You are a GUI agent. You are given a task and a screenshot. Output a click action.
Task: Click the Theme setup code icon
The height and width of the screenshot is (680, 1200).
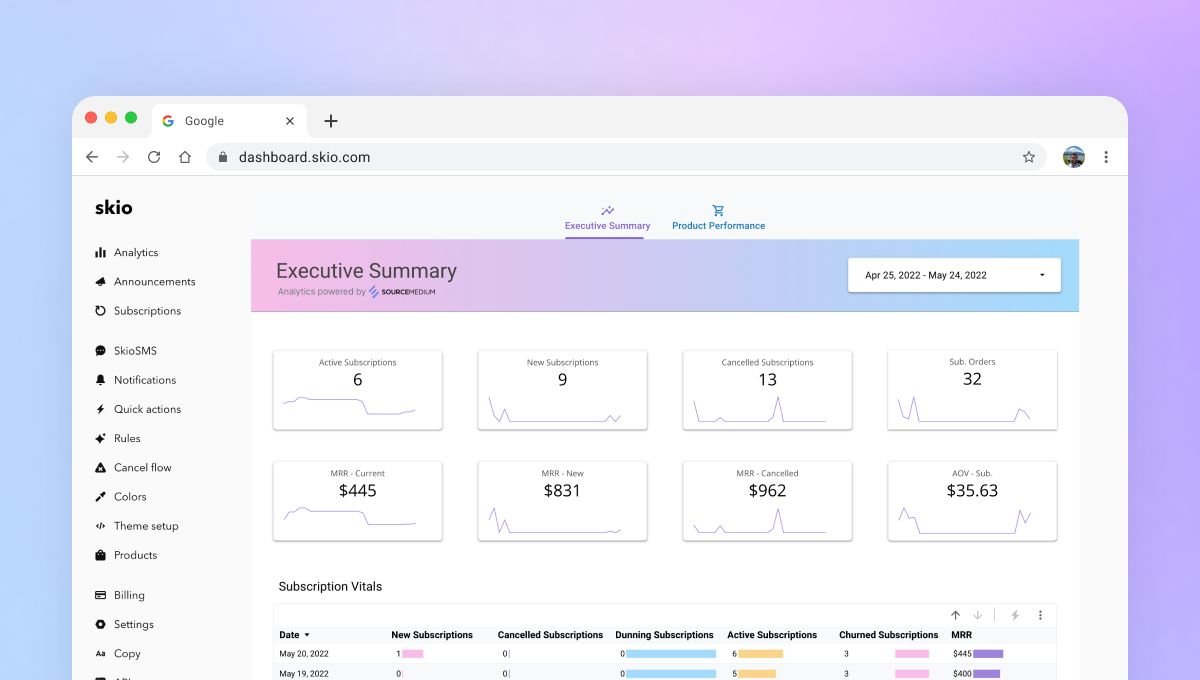point(100,526)
